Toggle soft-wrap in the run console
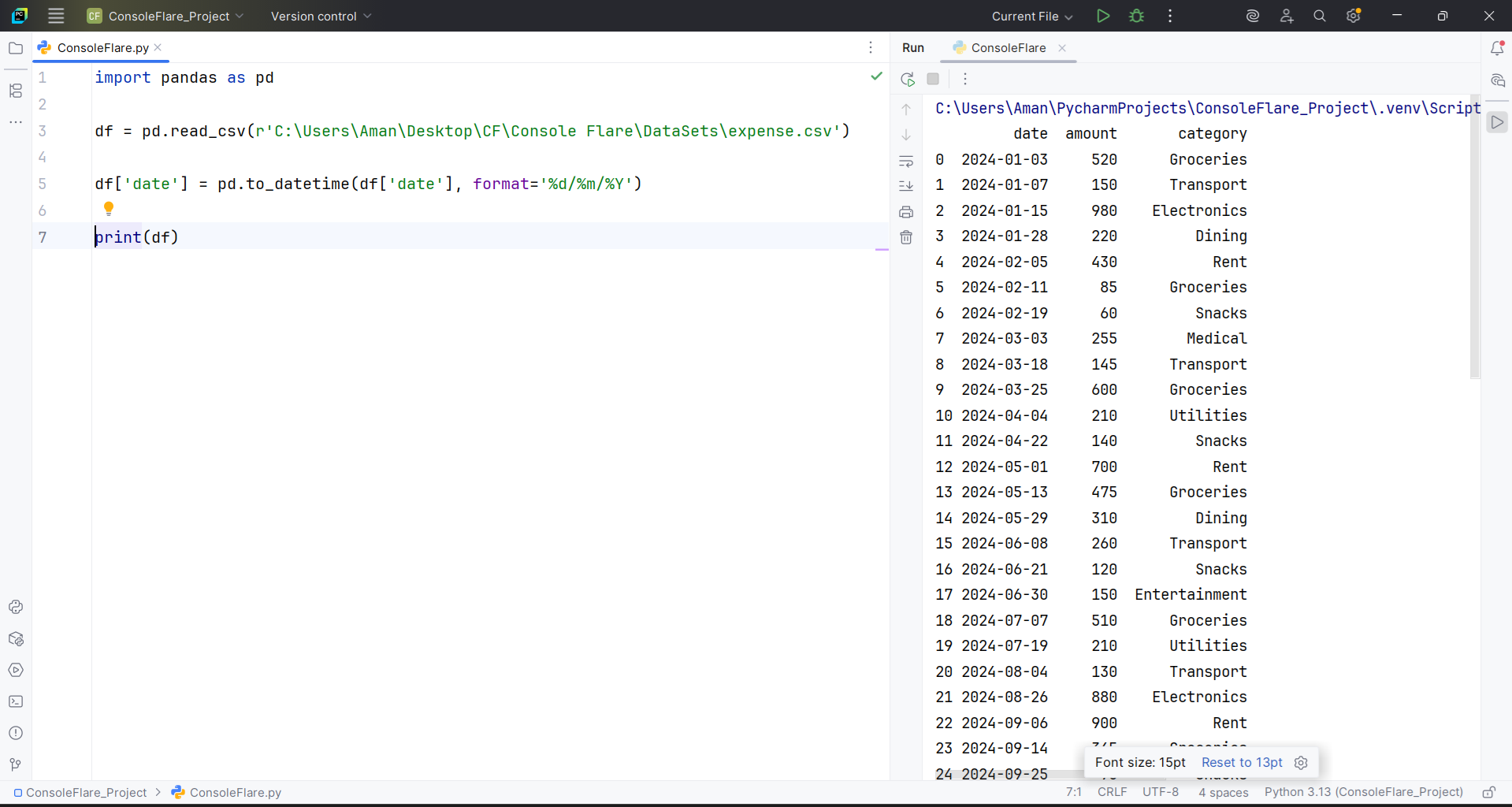 click(907, 161)
